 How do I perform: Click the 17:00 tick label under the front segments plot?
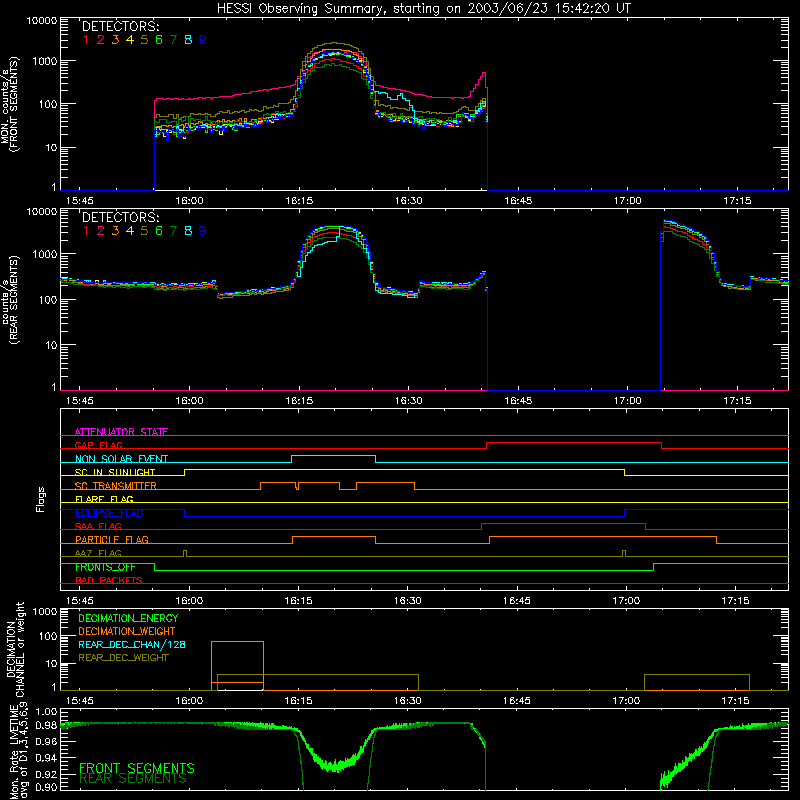(x=628, y=201)
